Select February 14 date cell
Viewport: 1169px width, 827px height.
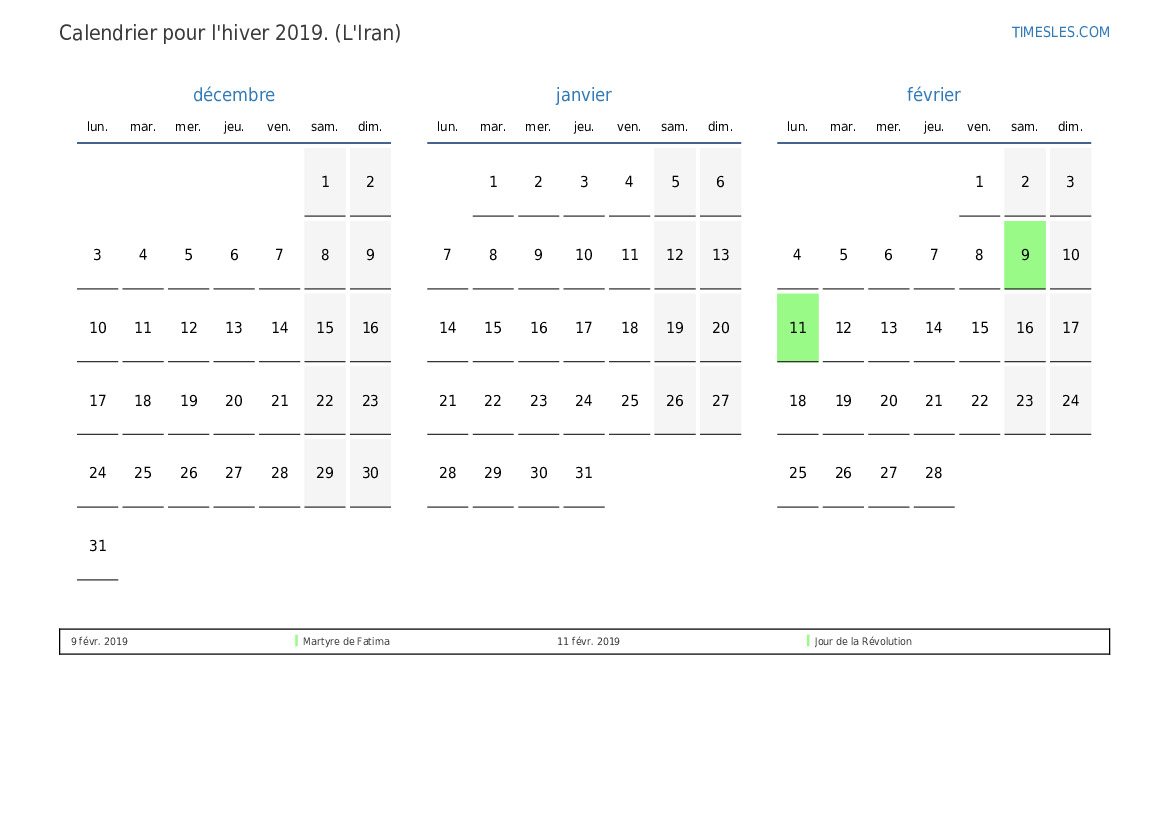(933, 328)
